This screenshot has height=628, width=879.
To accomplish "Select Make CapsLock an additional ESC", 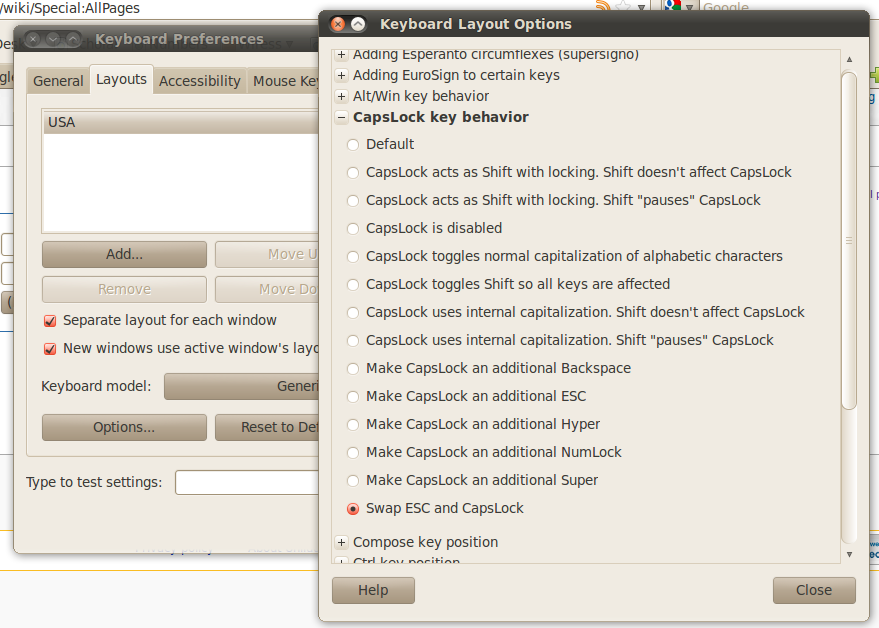I will click(353, 397).
